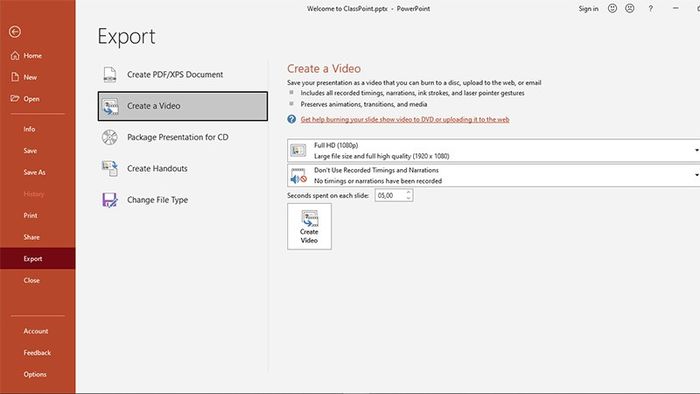The image size is (700, 394).
Task: Click the Create Handouts icon
Action: click(110, 169)
